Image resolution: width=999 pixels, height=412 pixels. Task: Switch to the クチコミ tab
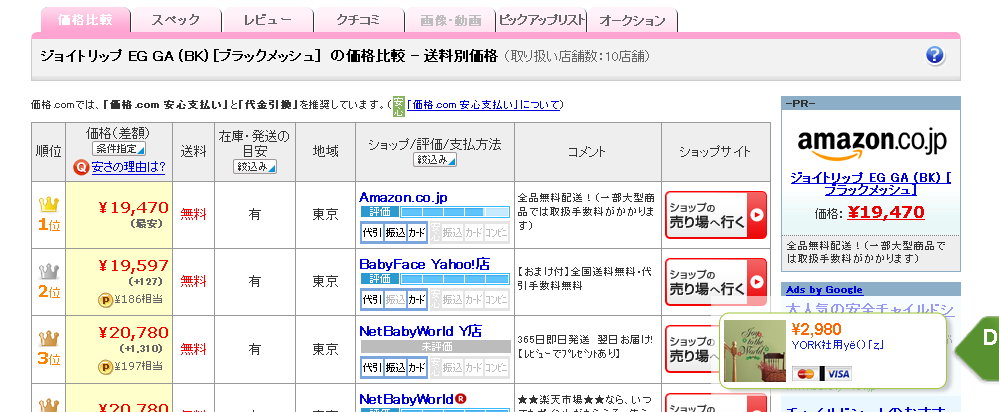359,20
